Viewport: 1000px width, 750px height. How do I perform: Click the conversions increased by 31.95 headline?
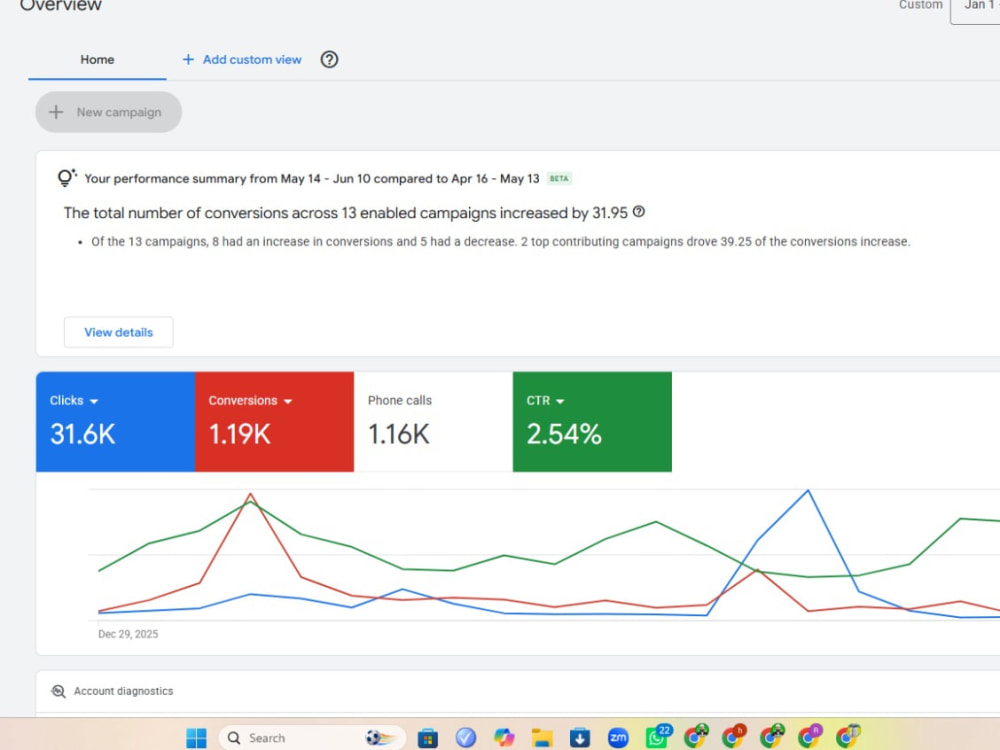(346, 213)
